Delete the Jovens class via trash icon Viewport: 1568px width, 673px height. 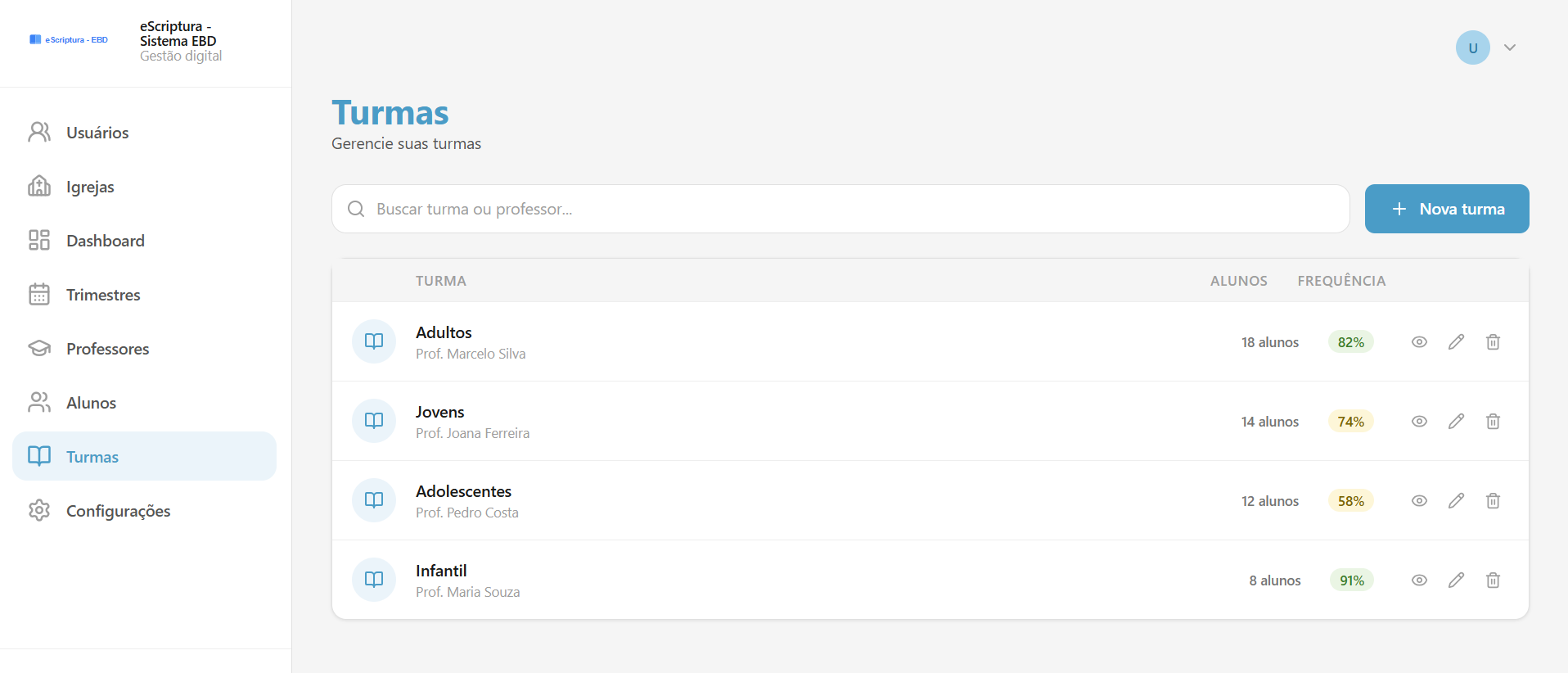[x=1493, y=422]
